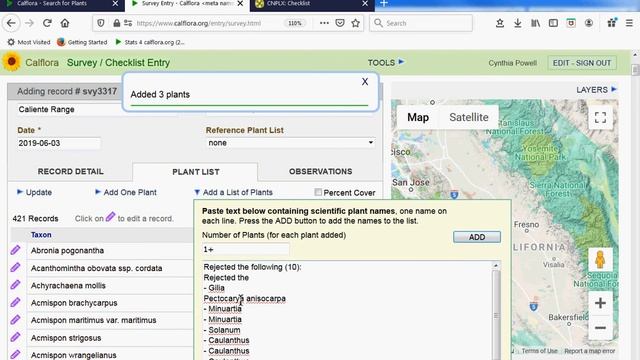Toggle map fullscreen view
This screenshot has width=640, height=360.
pos(600,118)
